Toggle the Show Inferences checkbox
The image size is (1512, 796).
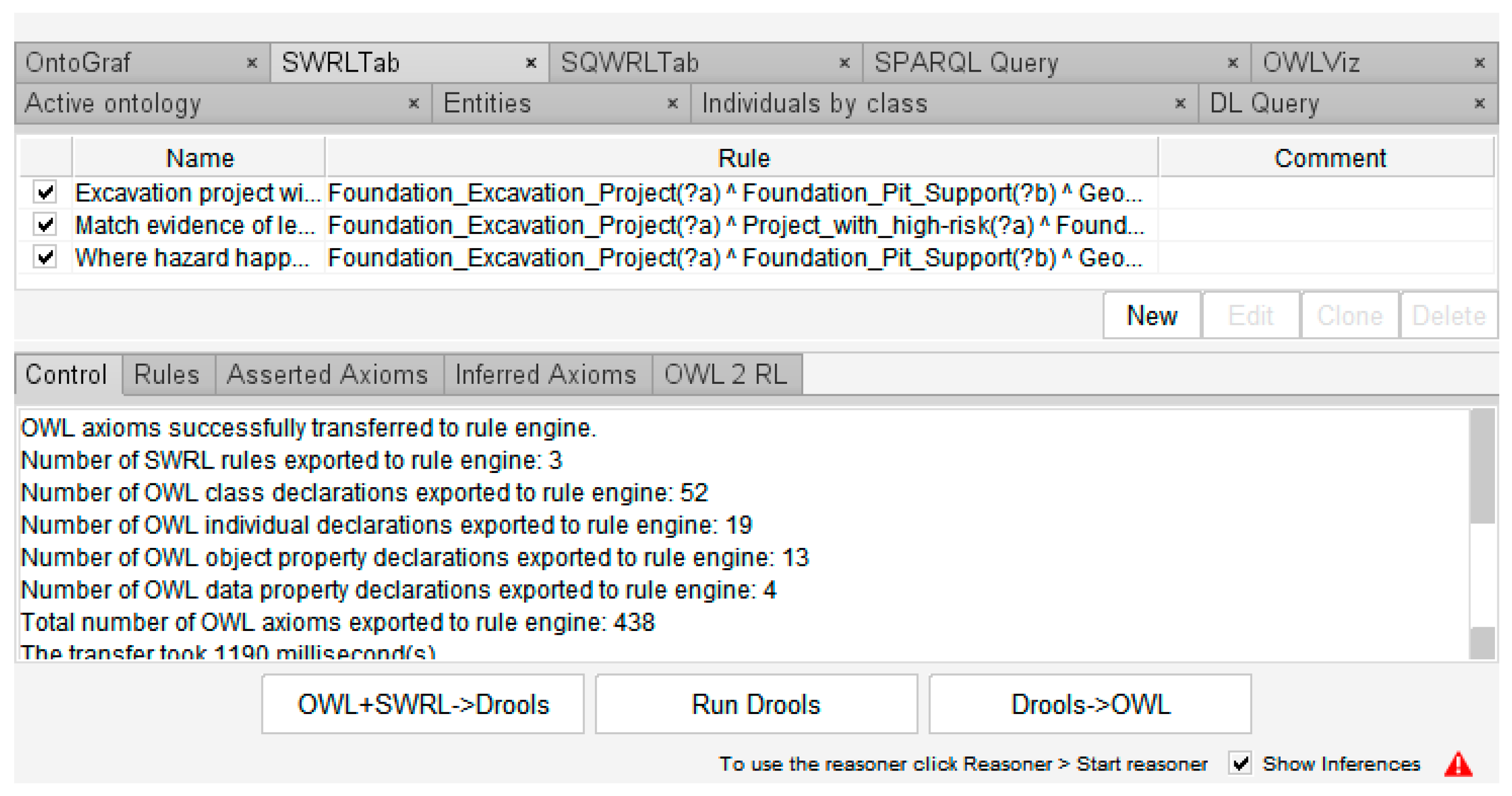point(1240,763)
